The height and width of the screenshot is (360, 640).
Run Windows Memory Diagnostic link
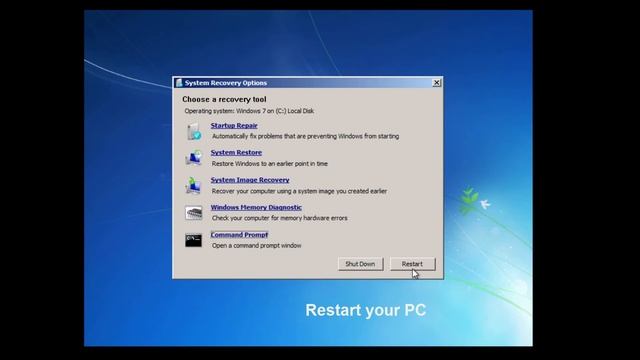(256, 207)
